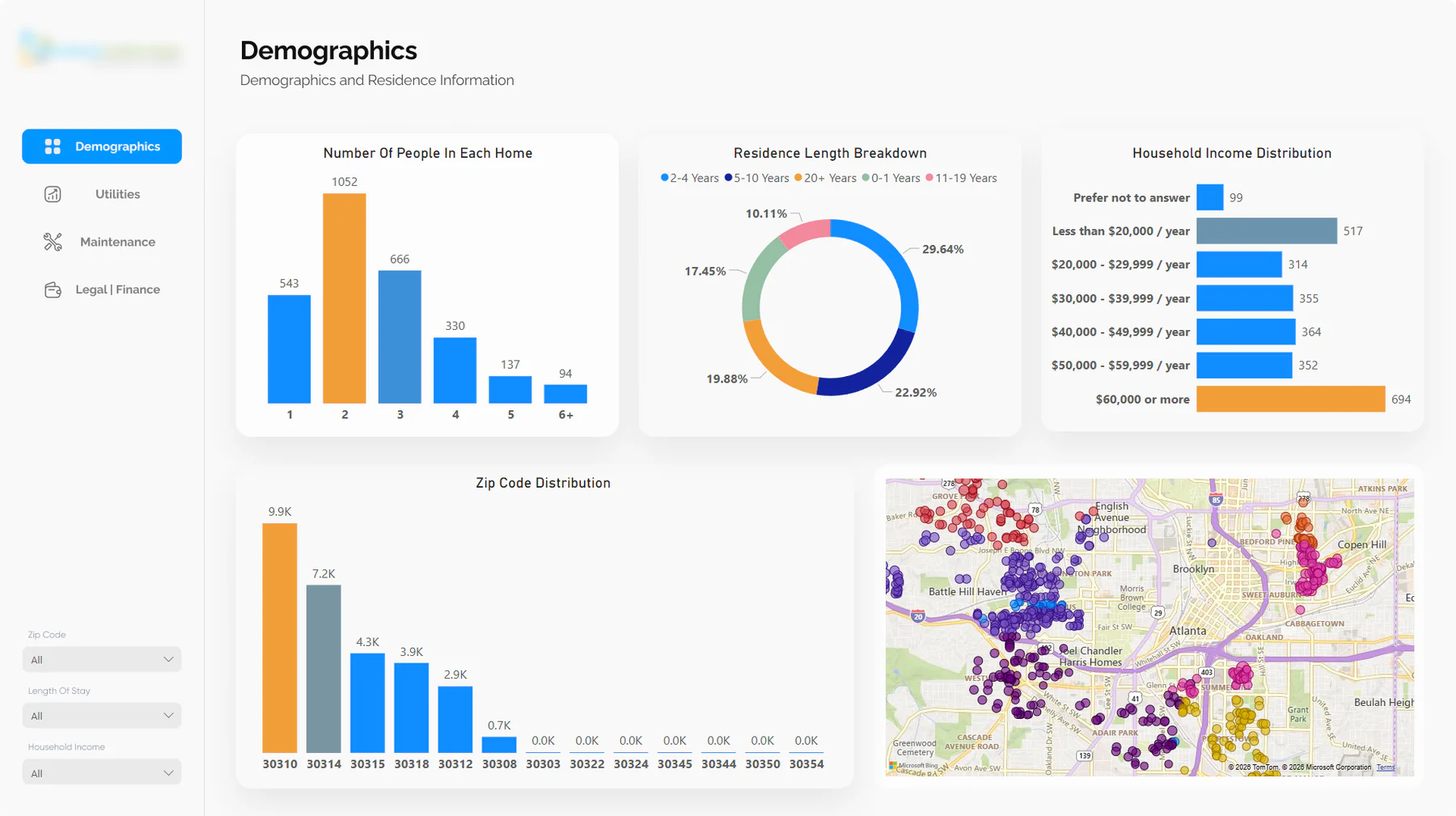Click the Maintenance tools icon
The image size is (1456, 816).
pos(53,242)
